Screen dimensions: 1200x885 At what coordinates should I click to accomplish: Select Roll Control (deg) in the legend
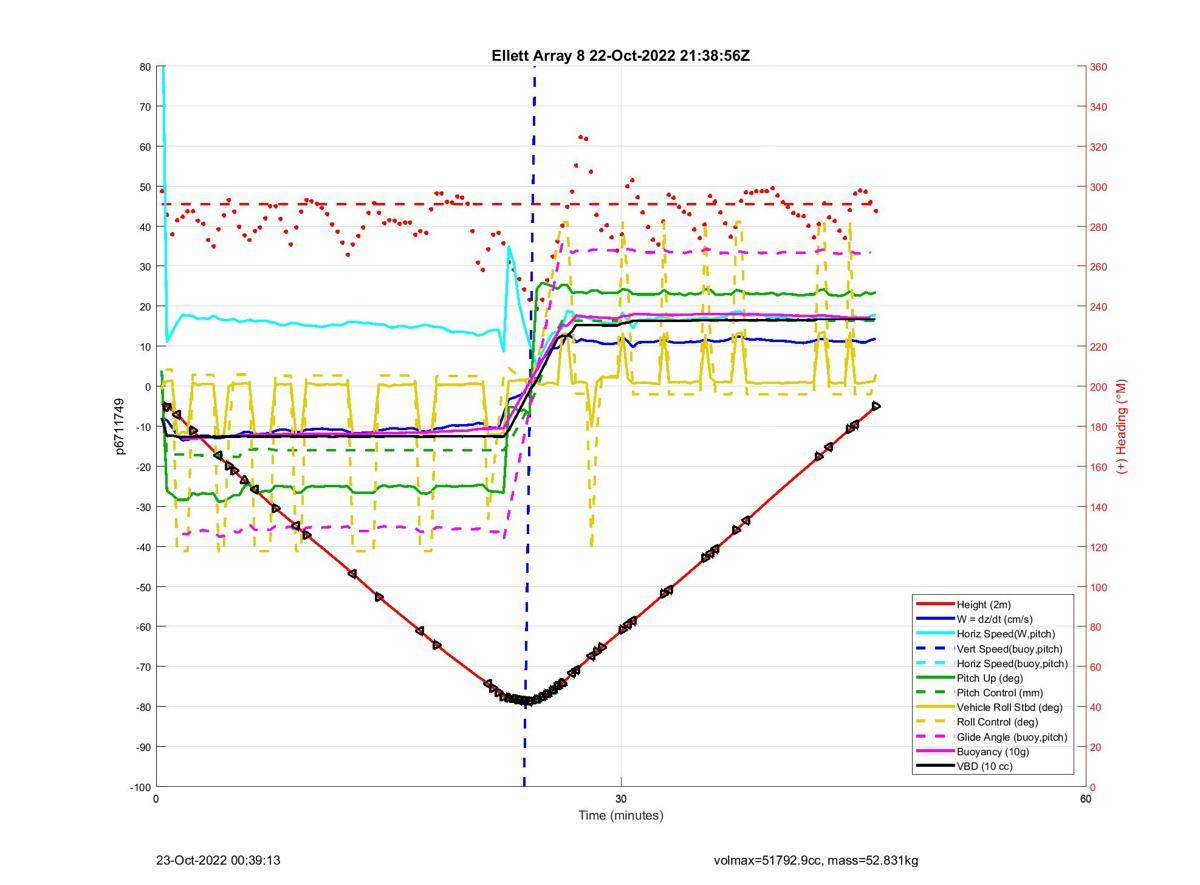997,722
